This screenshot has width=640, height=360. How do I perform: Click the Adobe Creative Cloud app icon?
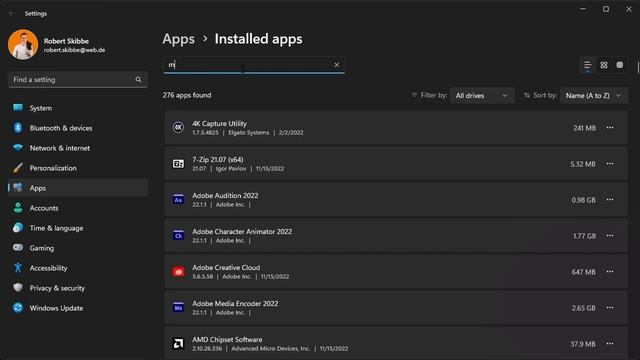pyautogui.click(x=178, y=271)
